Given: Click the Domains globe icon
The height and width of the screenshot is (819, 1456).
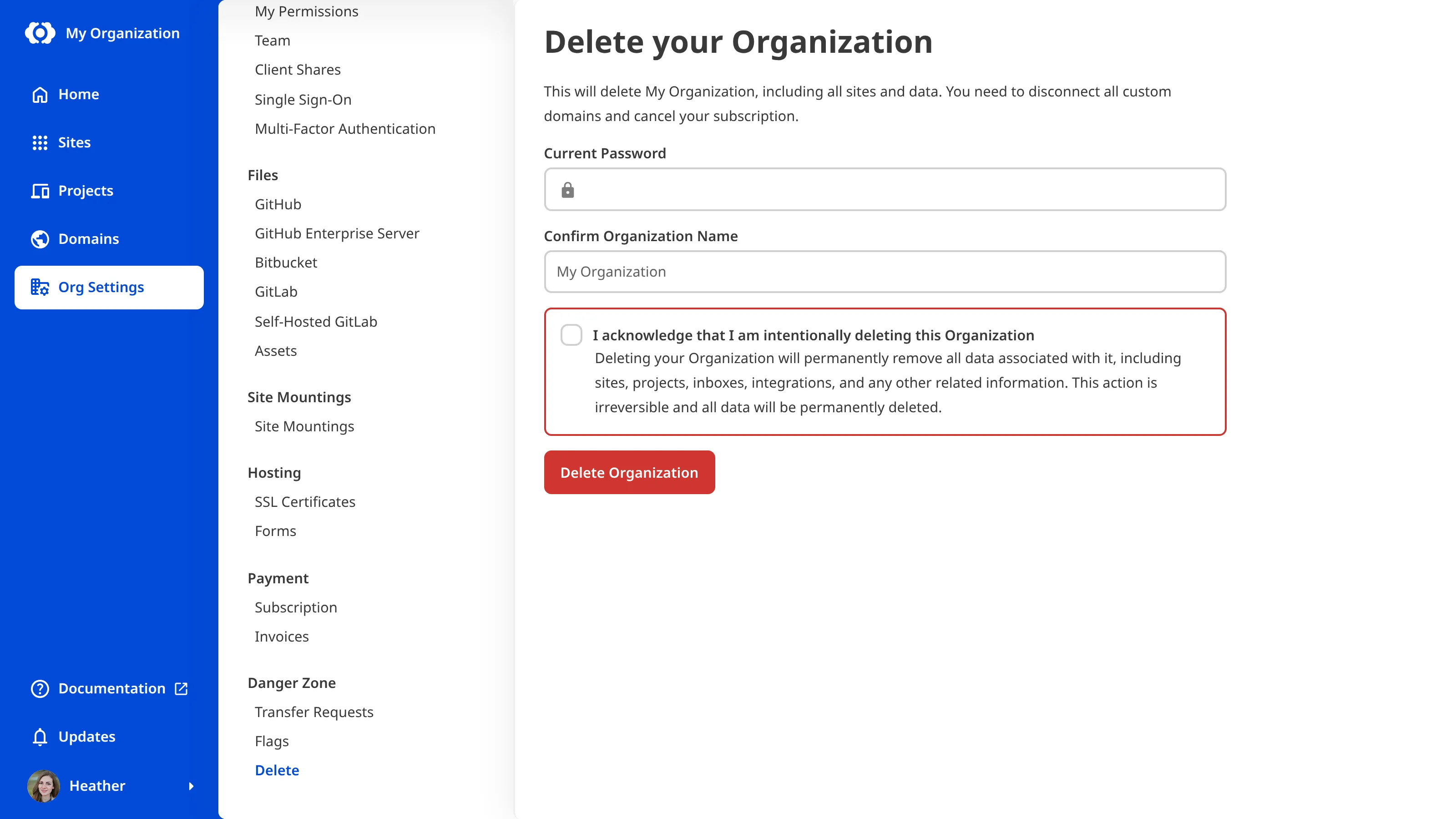Looking at the screenshot, I should point(40,239).
